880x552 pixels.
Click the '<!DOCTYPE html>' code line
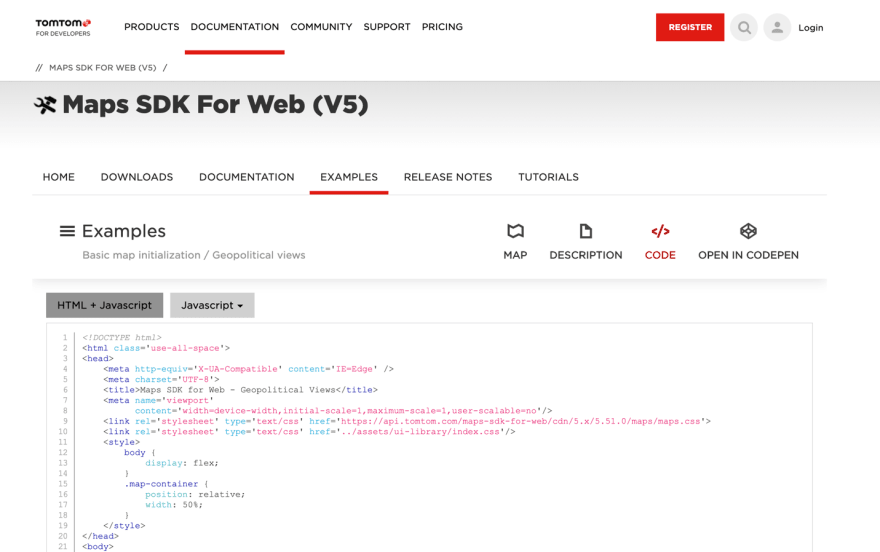click(122, 338)
